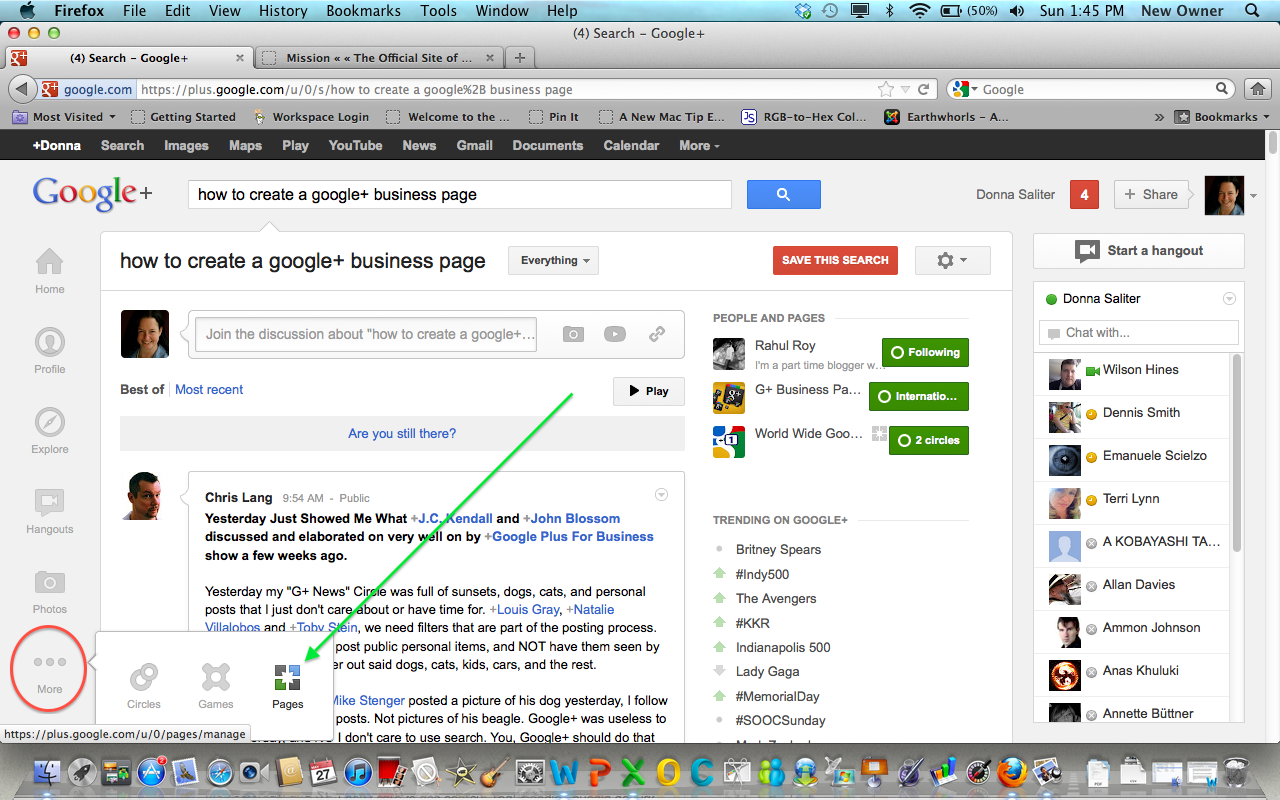1280x800 pixels.
Task: Open the Bookmarks menu in menu bar
Action: (363, 11)
